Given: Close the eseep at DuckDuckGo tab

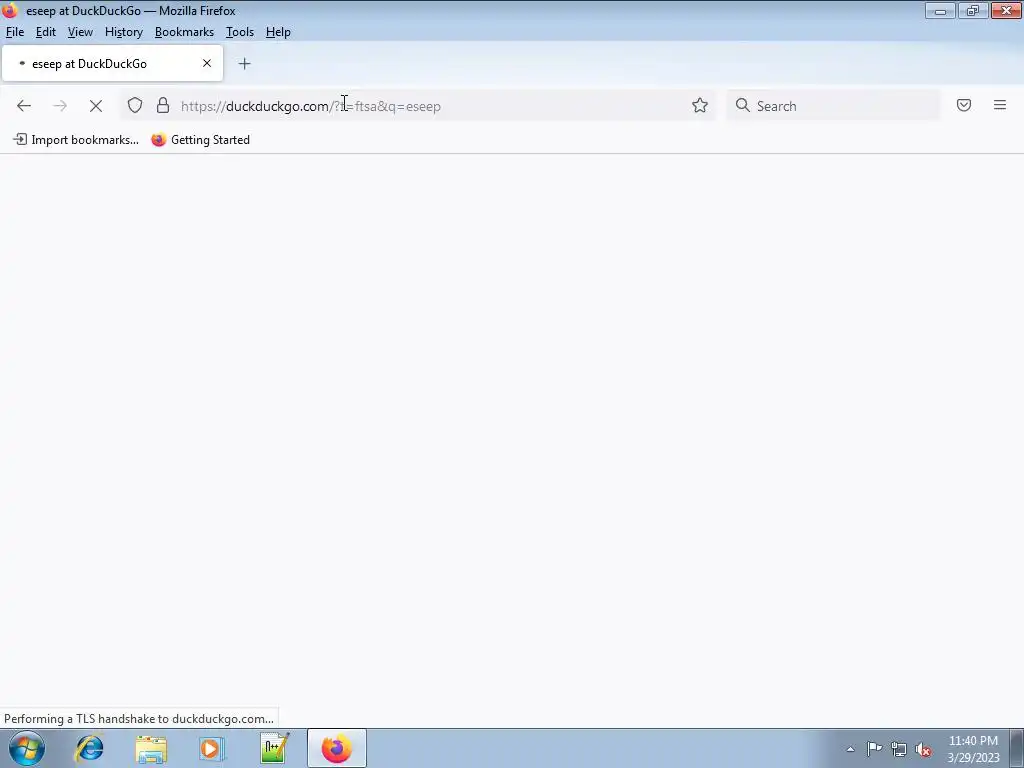Looking at the screenshot, I should click(207, 63).
